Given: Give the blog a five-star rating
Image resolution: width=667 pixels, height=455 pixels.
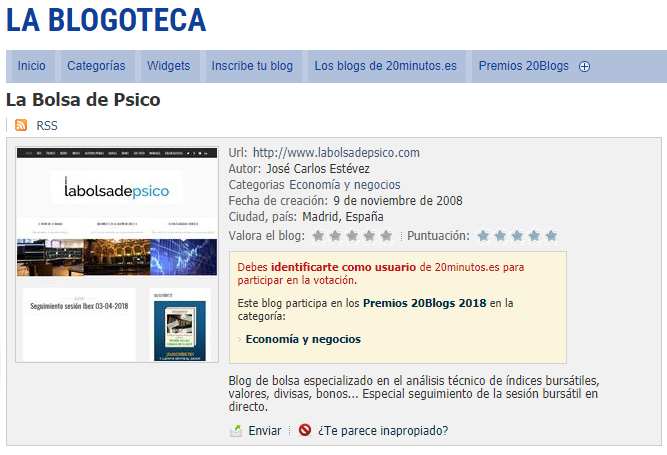Looking at the screenshot, I should pyautogui.click(x=386, y=236).
